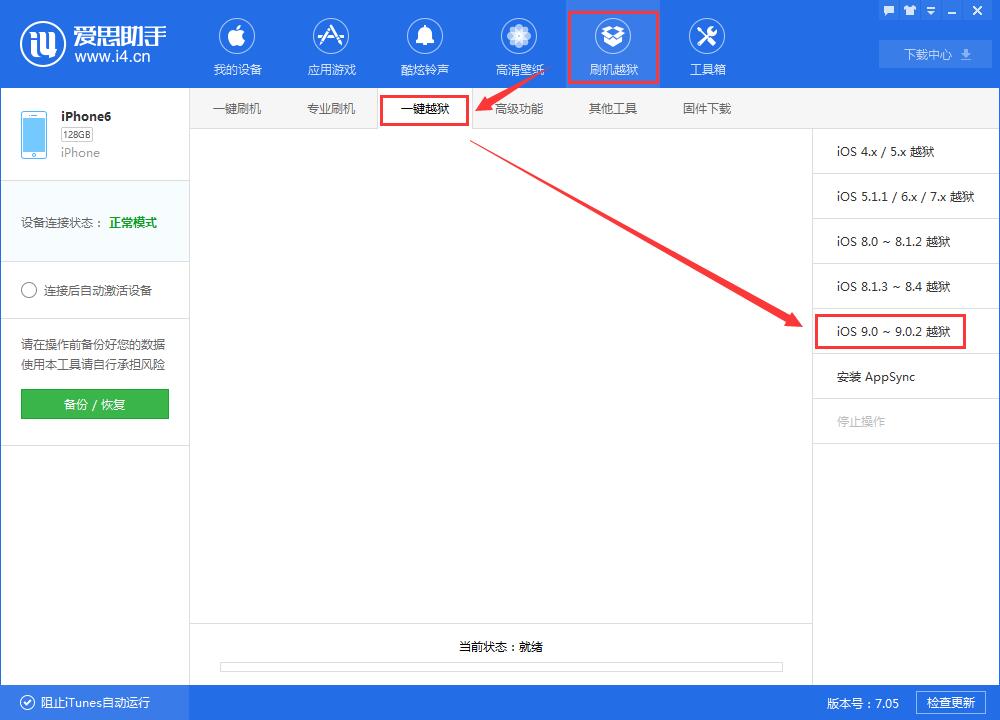
Task: Click the green 备份 / 恢复 button
Action: (94, 404)
